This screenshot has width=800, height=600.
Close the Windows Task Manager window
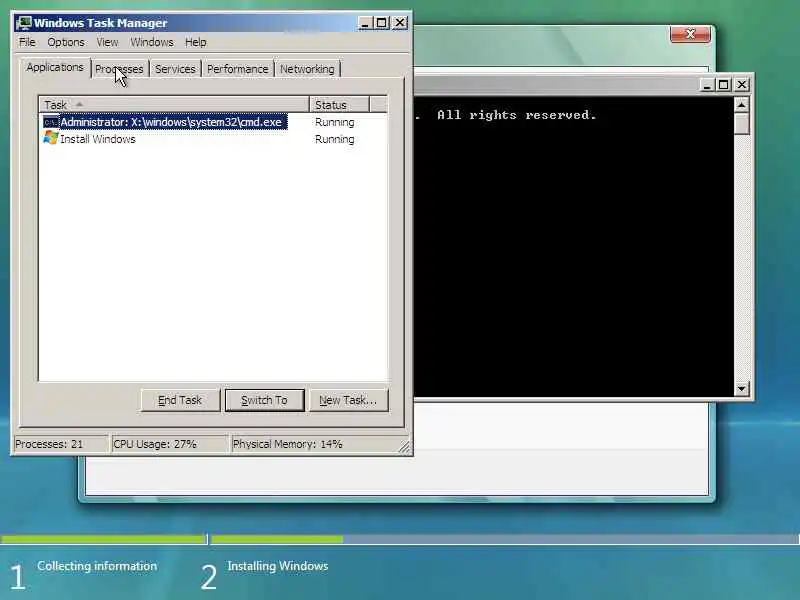point(400,23)
